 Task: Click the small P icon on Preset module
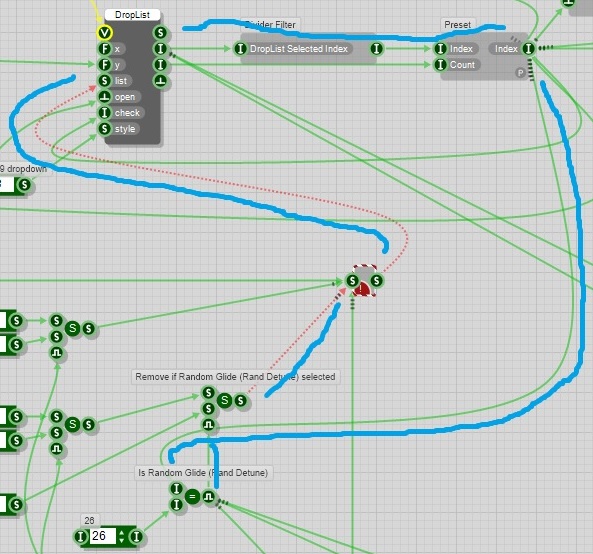520,73
